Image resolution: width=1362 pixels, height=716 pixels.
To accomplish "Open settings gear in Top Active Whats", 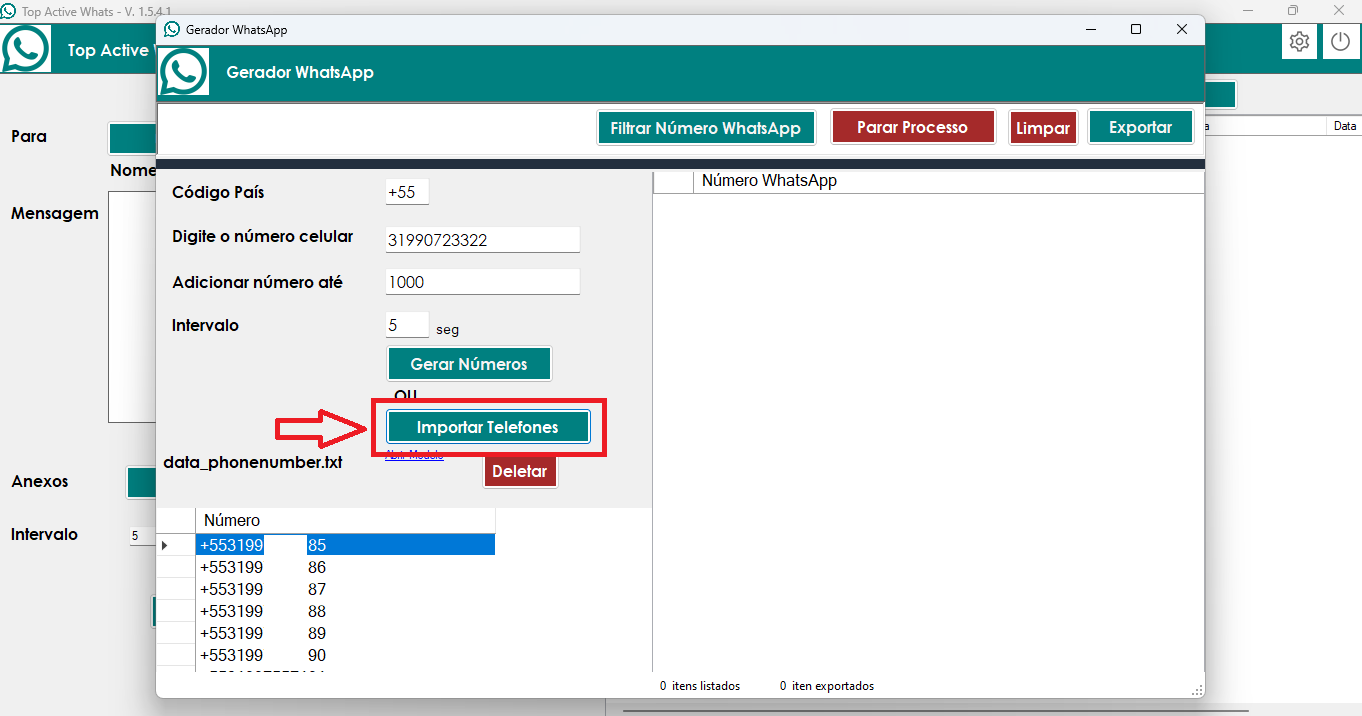I will [1299, 41].
